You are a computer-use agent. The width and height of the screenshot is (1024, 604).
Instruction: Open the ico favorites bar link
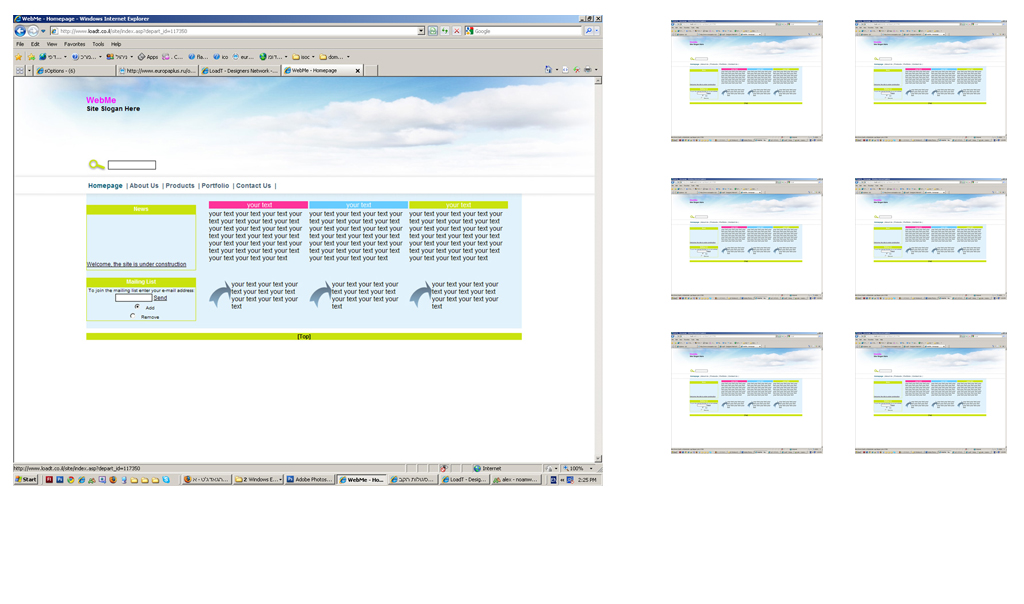pyautogui.click(x=221, y=57)
